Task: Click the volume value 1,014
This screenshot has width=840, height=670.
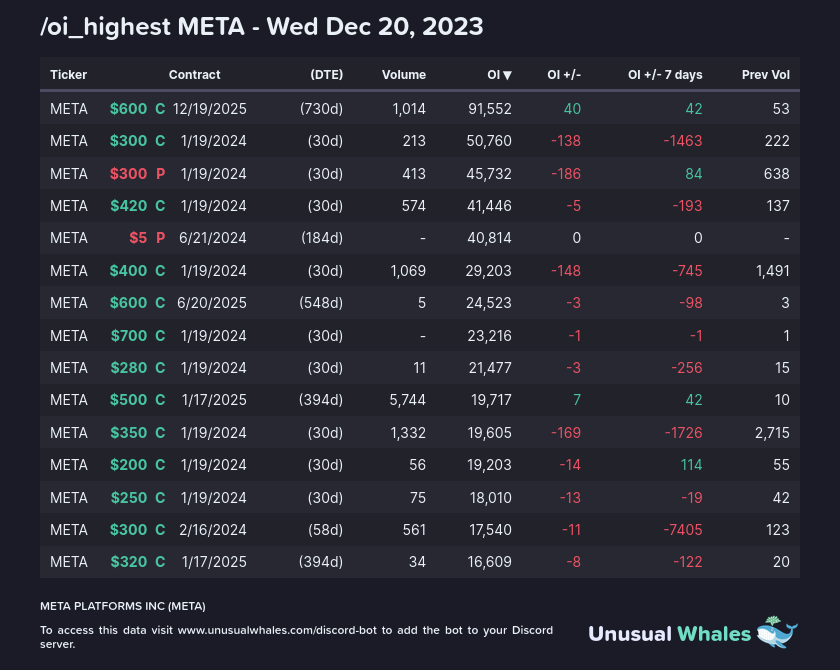Action: click(409, 109)
